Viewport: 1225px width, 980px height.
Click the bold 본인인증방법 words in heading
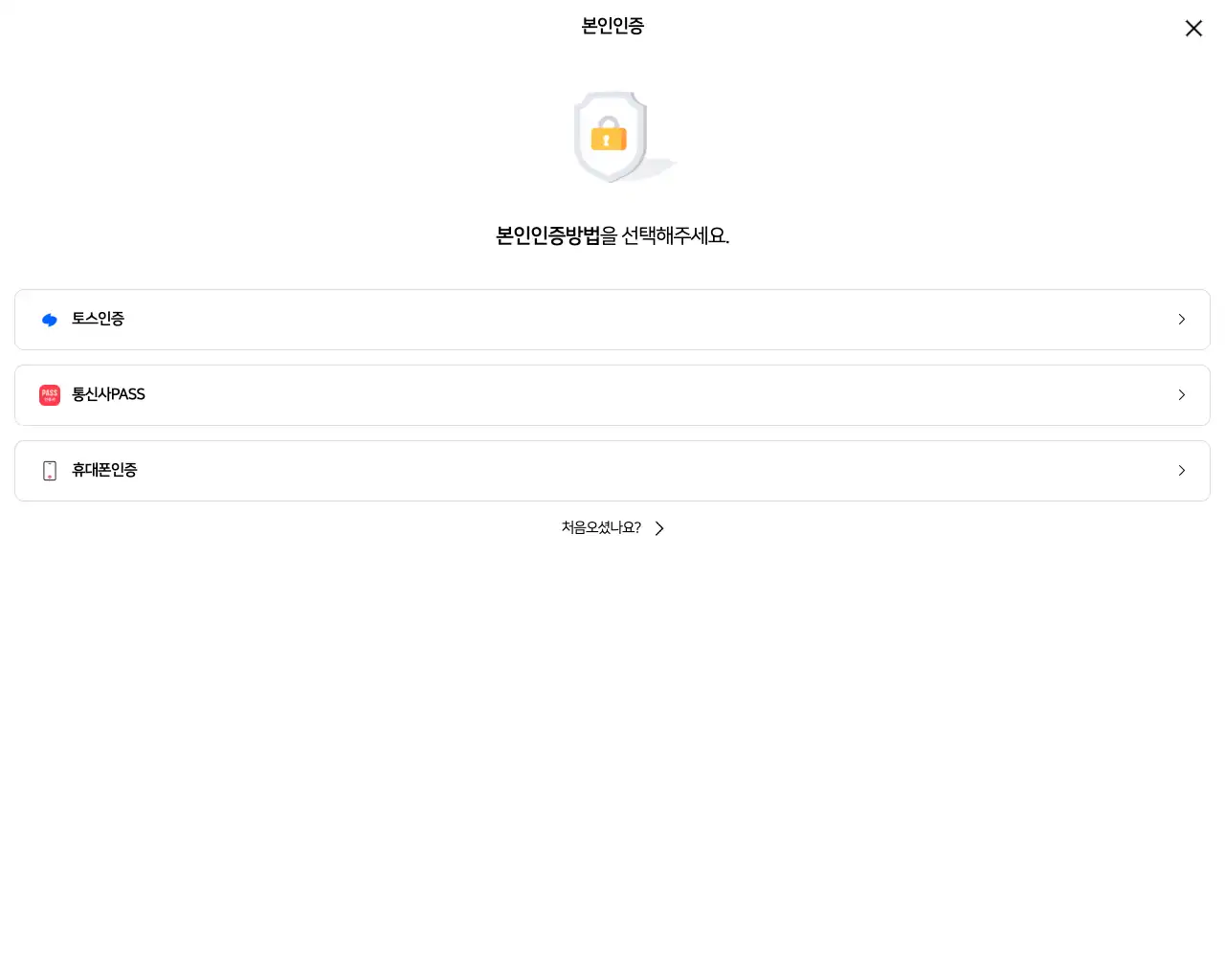547,235
